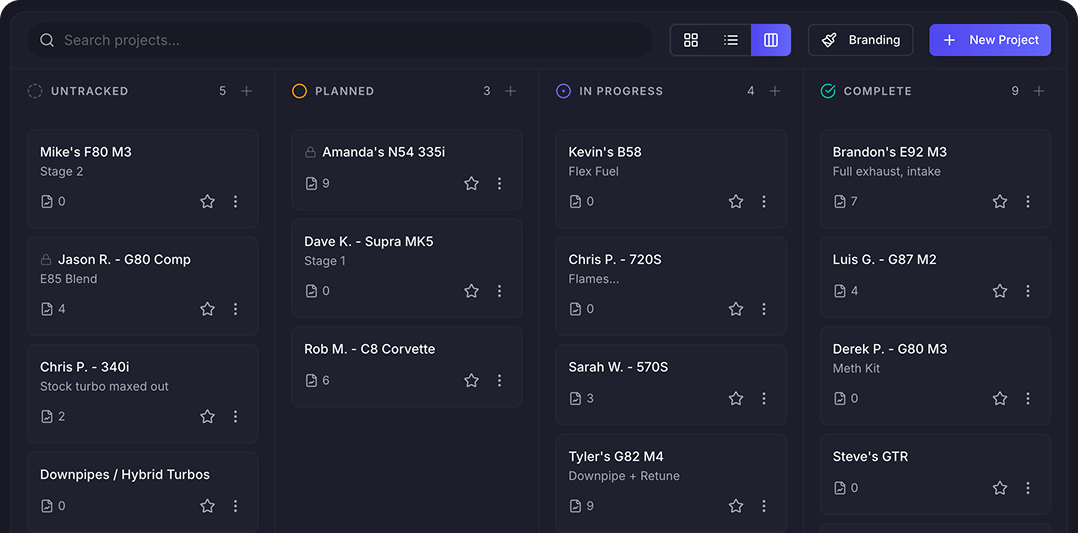Click the log file icon on Brandon's E92 M3
The width and height of the screenshot is (1078, 533).
[839, 202]
